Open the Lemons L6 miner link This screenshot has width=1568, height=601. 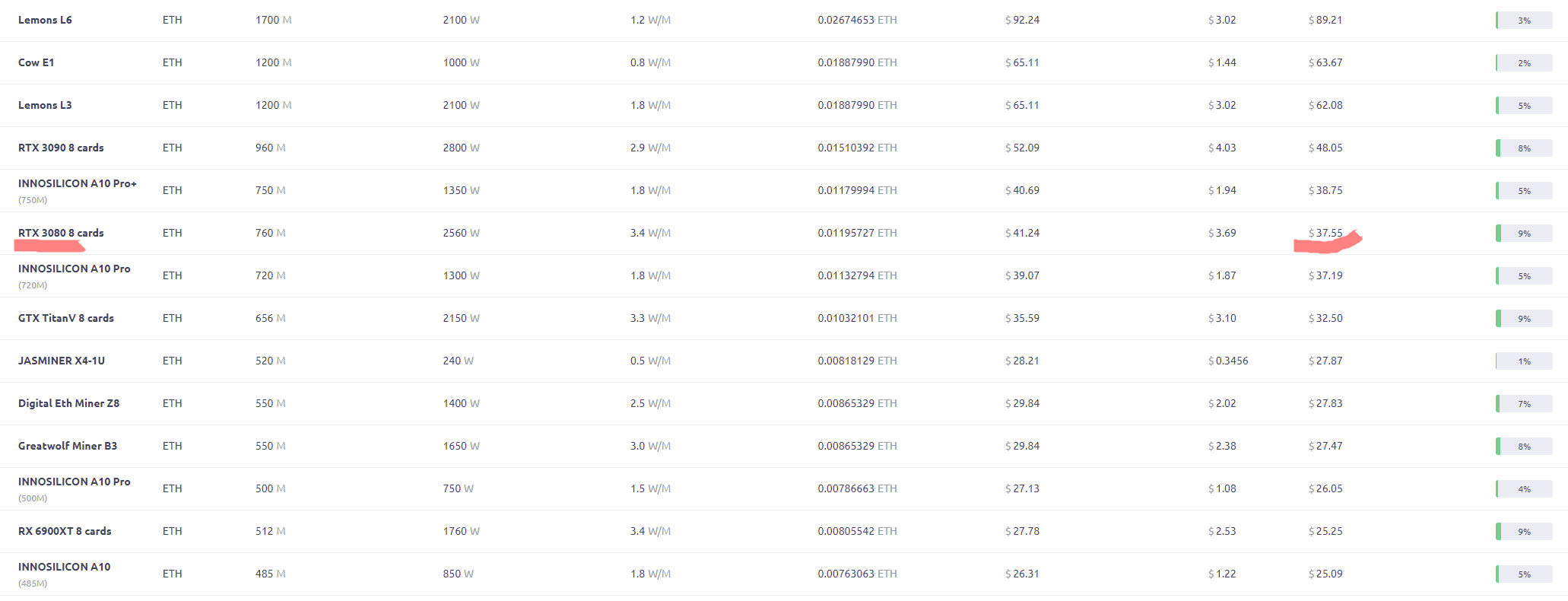point(45,20)
